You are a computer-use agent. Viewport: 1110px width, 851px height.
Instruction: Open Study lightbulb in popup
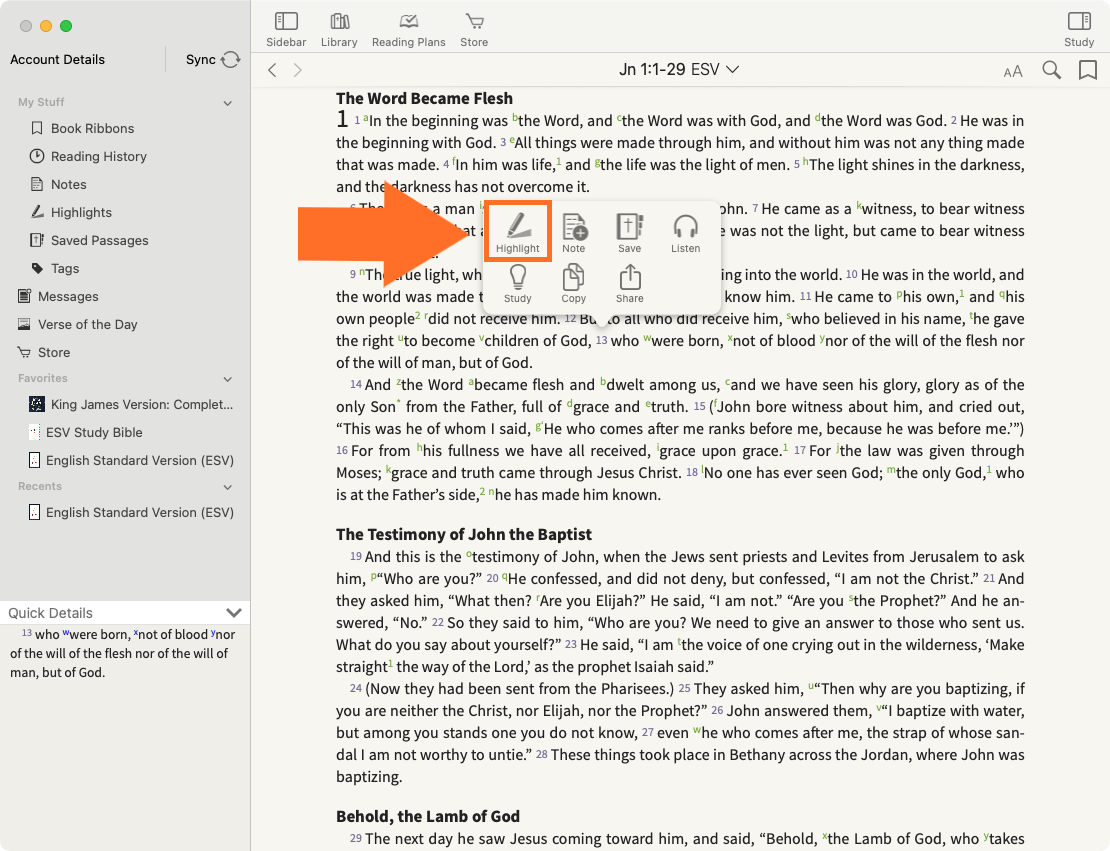click(x=517, y=283)
